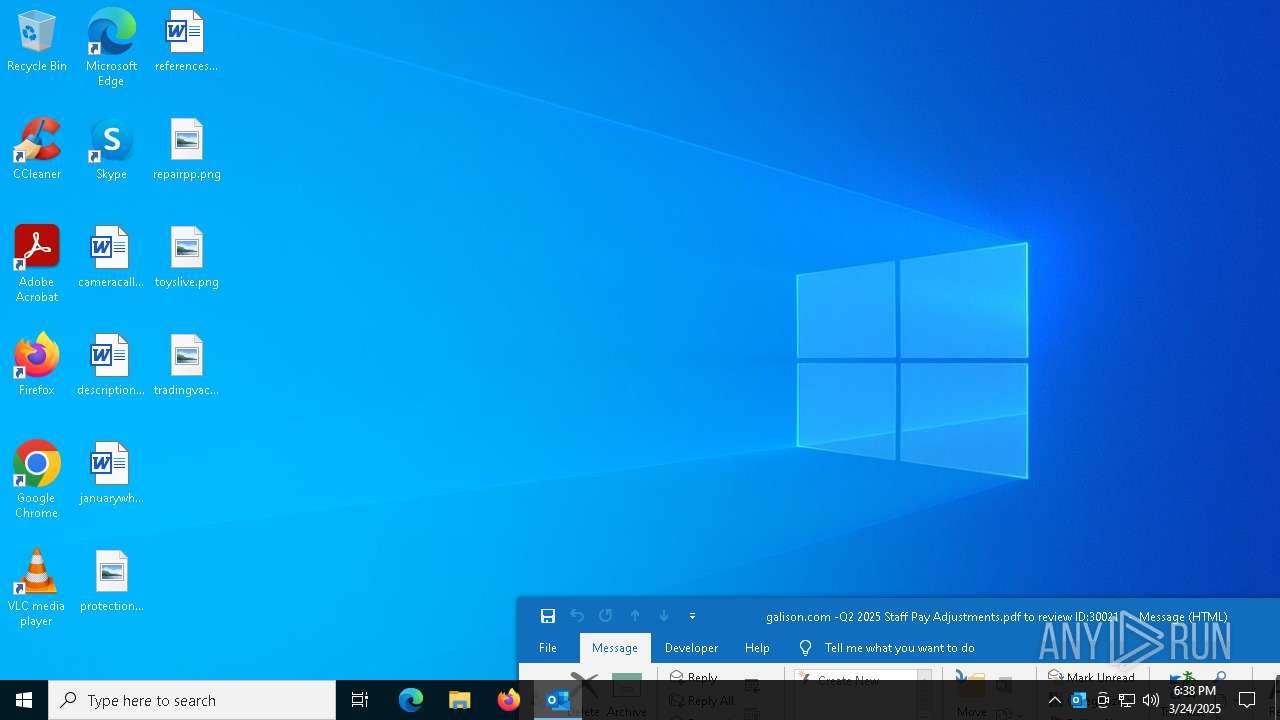1280x720 pixels.
Task: Click the Reply button in the message ribbon
Action: [x=694, y=677]
